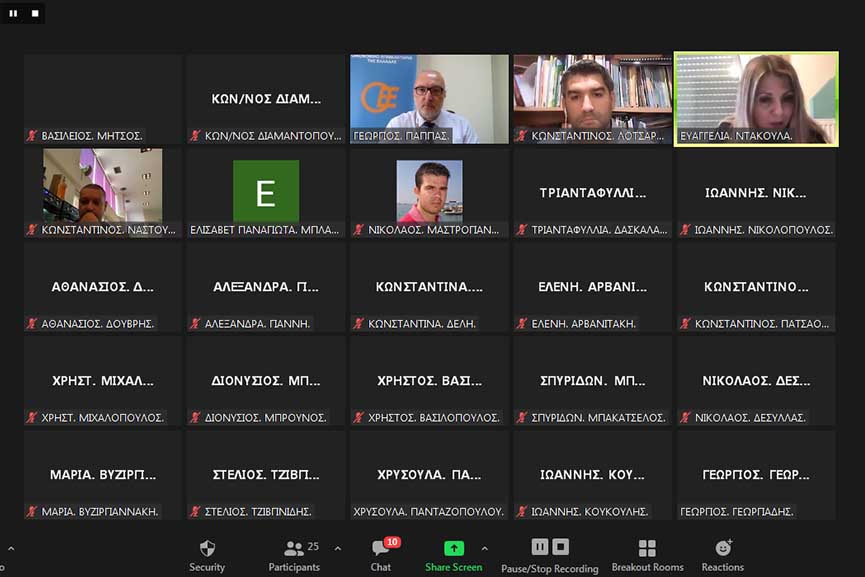This screenshot has height=577, width=865.
Task: Stop recording from top-left indicator
Action: [35, 13]
